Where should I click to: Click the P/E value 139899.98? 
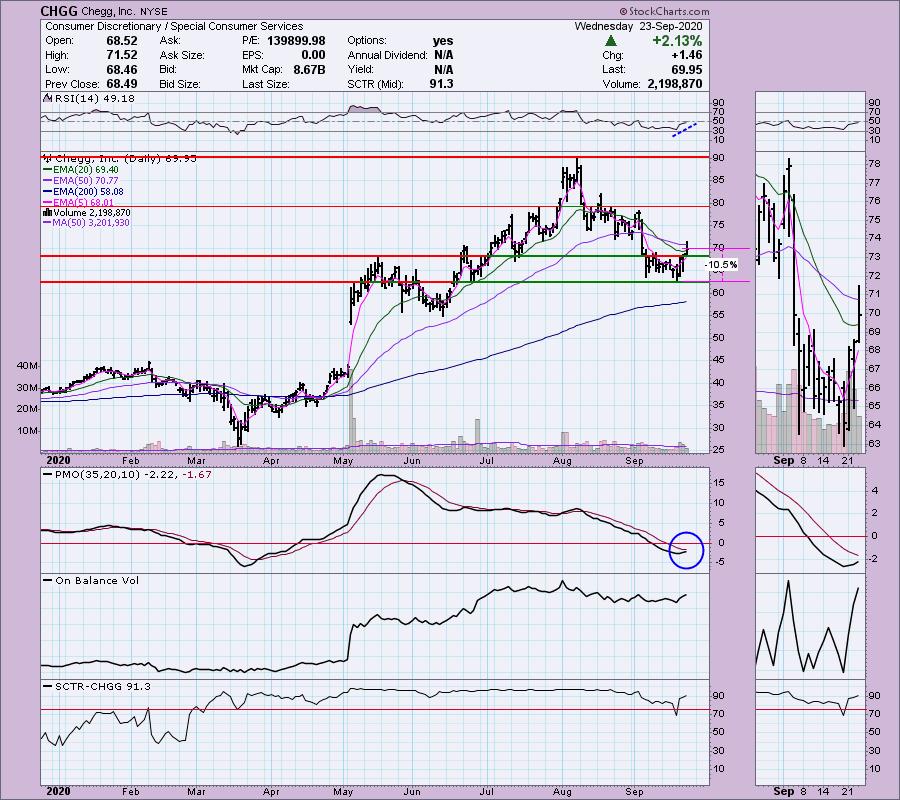coord(297,41)
